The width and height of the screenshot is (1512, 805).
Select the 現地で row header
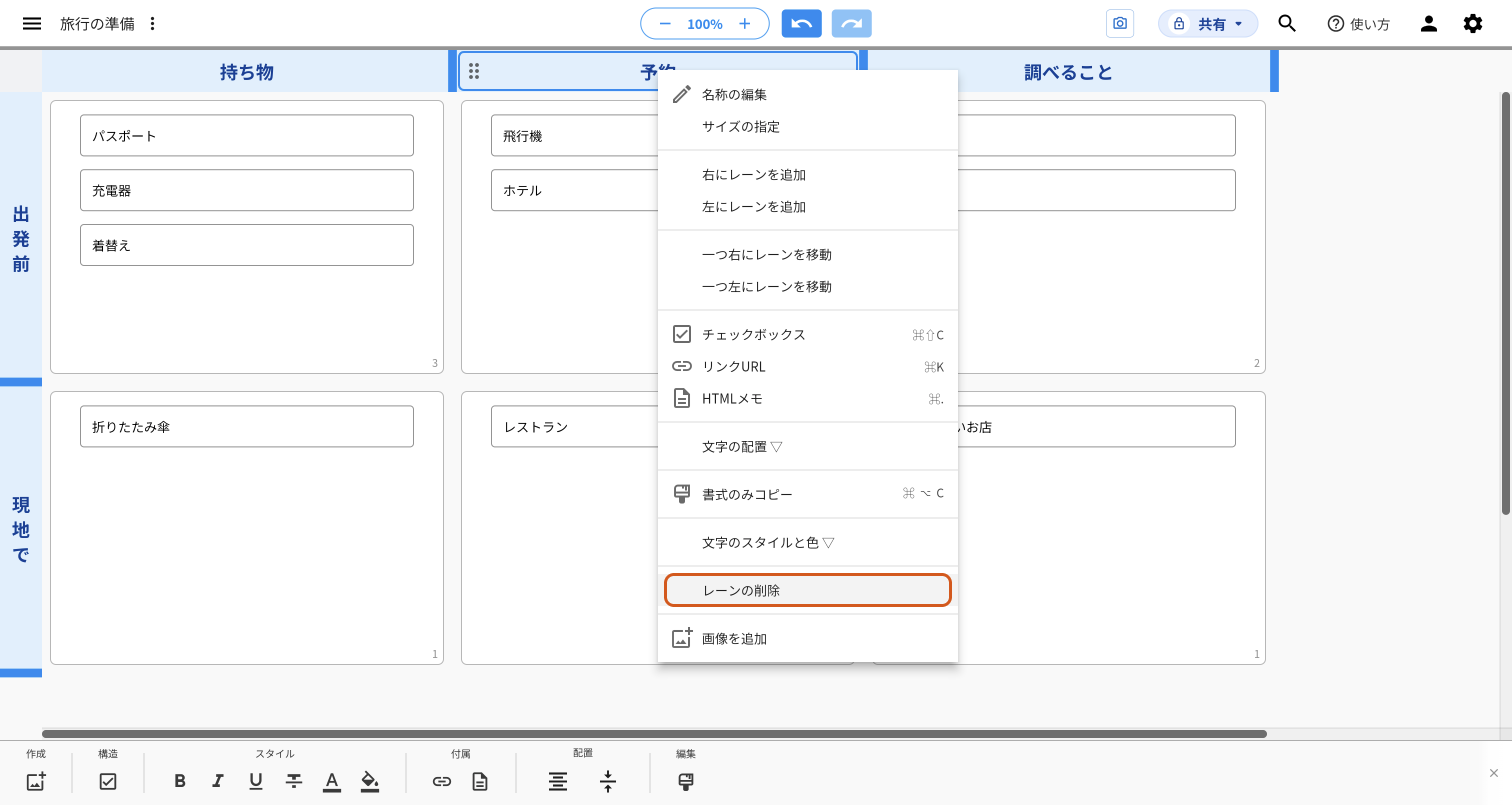tap(21, 529)
